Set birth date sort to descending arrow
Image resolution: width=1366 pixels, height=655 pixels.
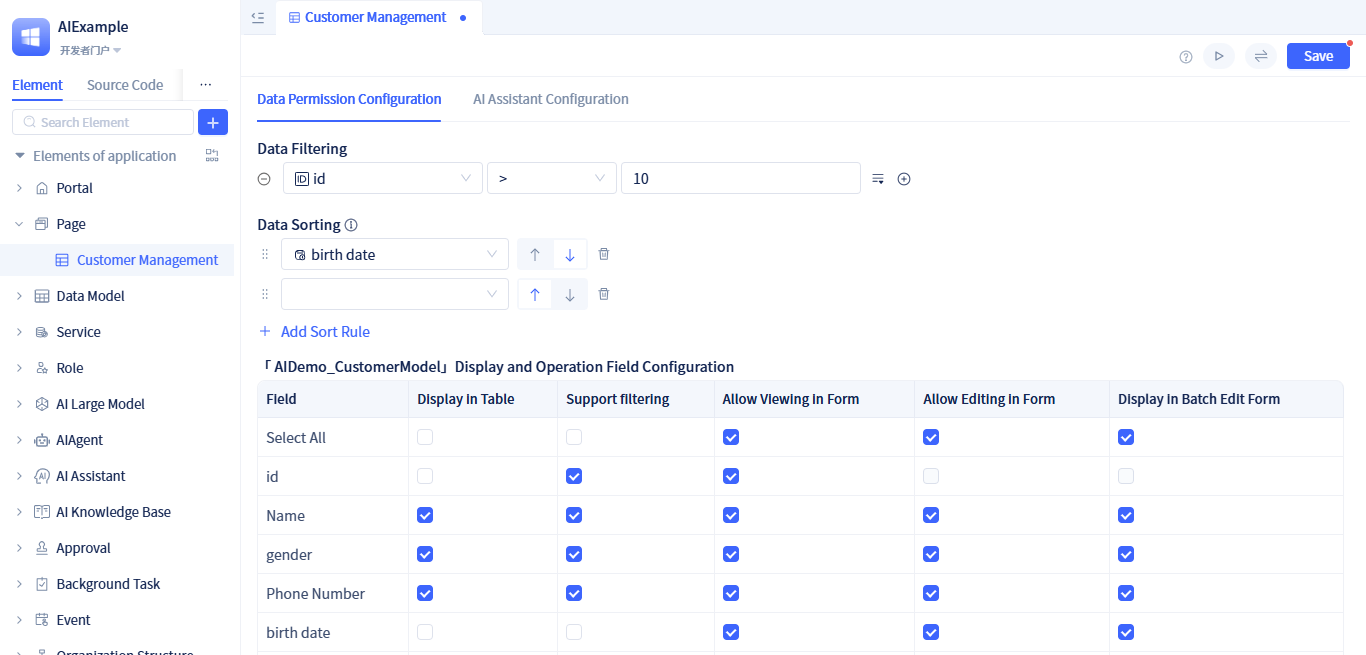[570, 255]
